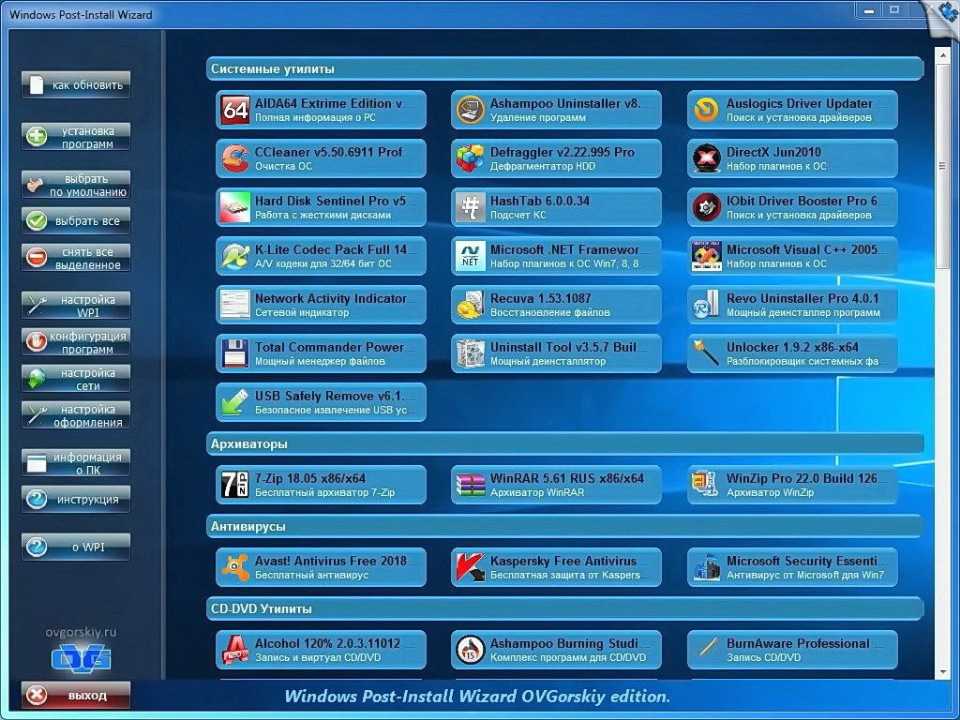Image resolution: width=960 pixels, height=720 pixels.
Task: Click the 'BurnAware Professional' entry text
Action: tap(798, 643)
